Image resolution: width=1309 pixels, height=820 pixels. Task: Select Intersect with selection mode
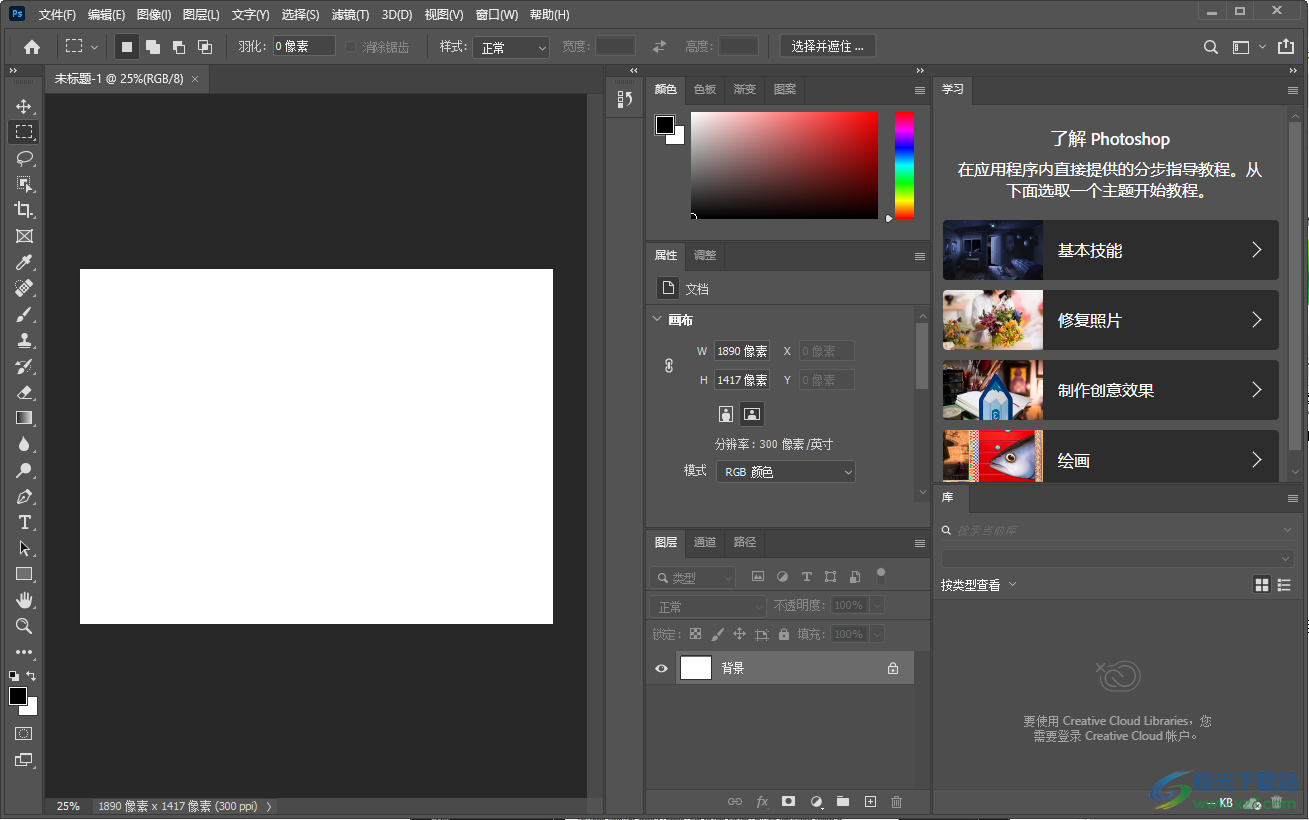pos(205,47)
